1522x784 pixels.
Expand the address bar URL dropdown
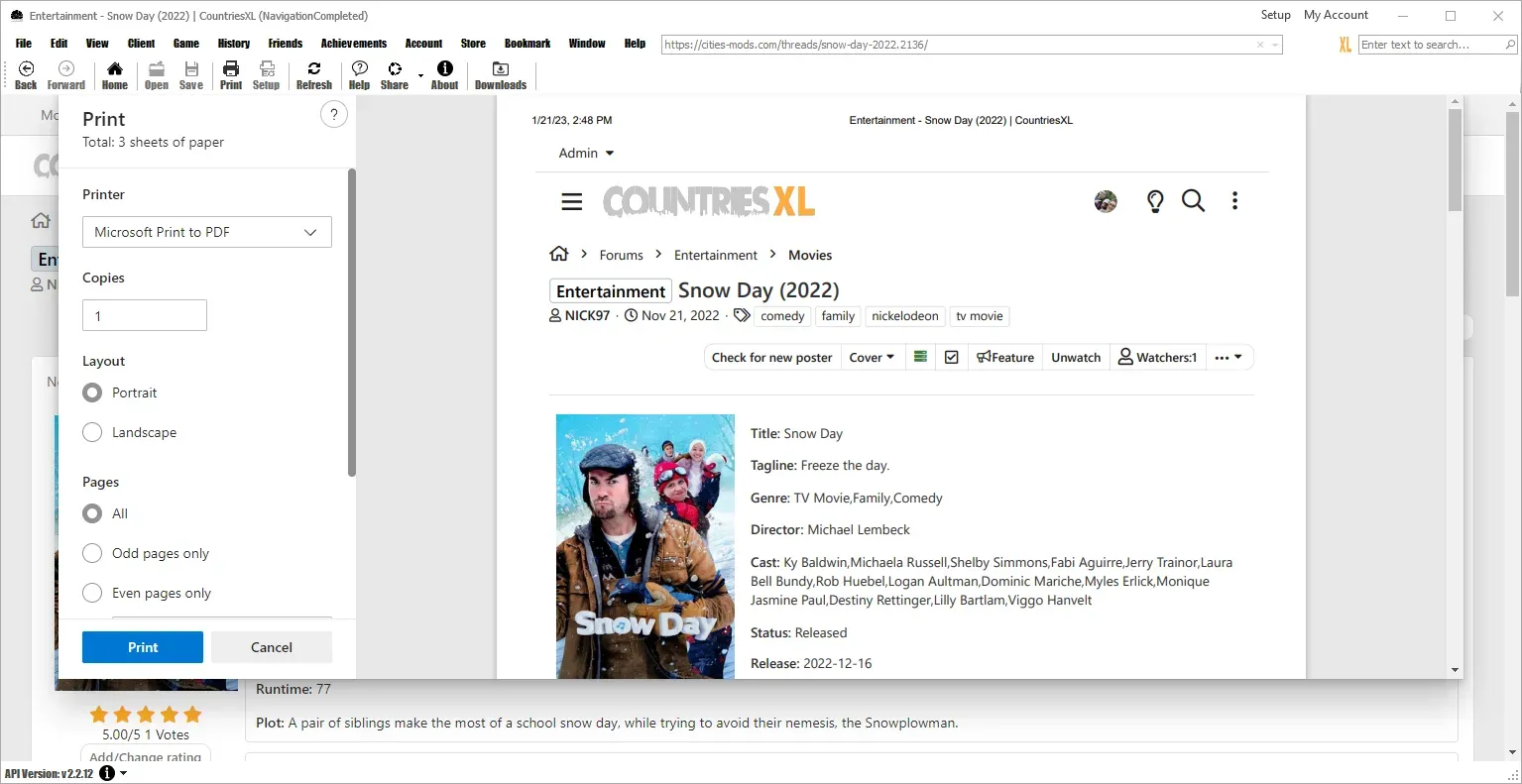click(1275, 45)
